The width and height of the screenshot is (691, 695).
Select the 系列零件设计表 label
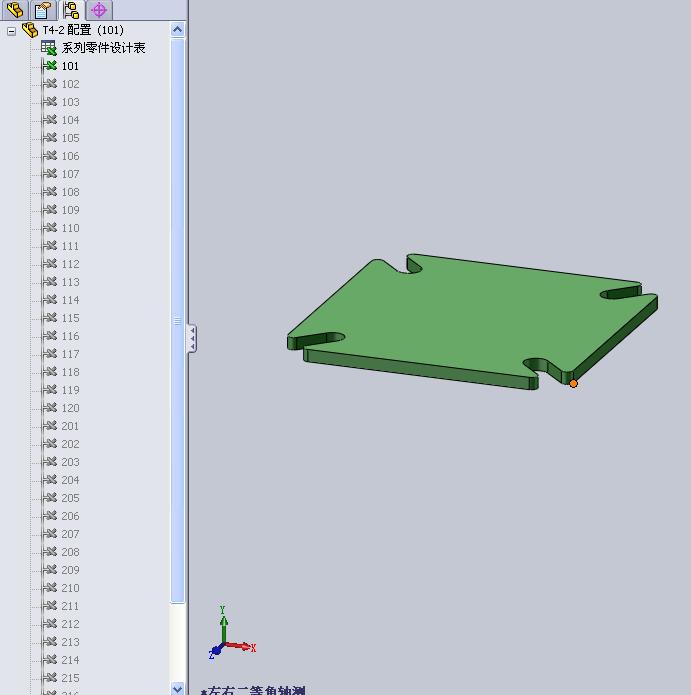[103, 48]
